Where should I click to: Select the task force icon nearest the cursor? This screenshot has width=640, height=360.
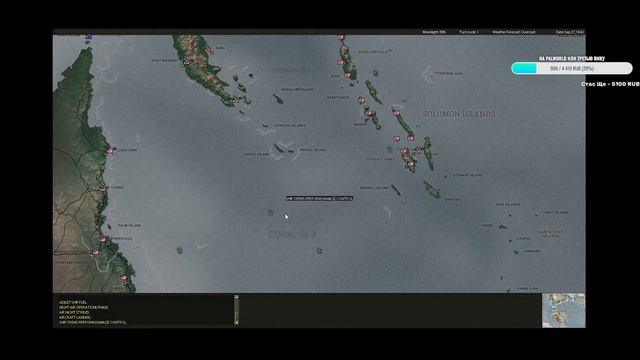click(270, 212)
